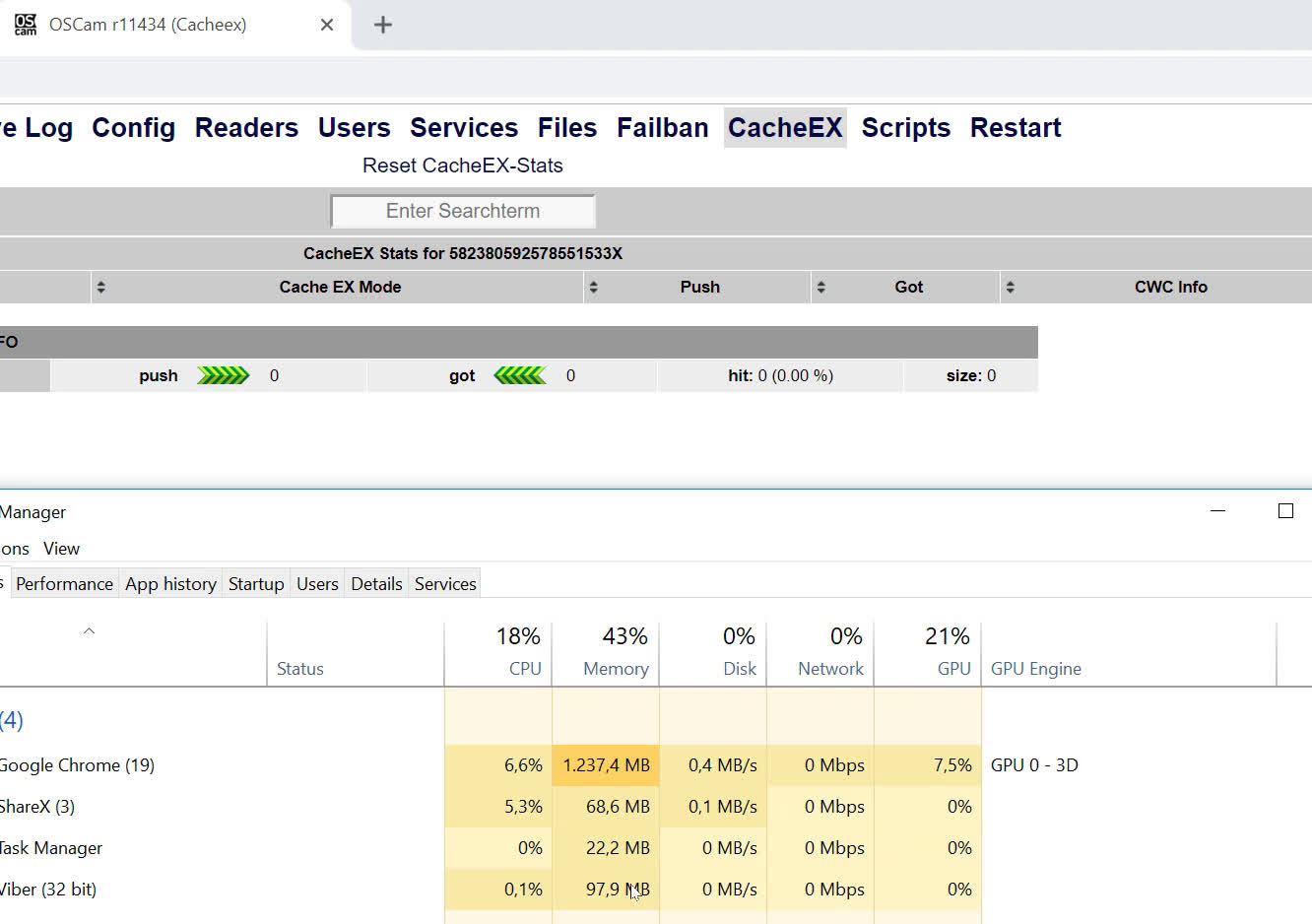The image size is (1312, 924).
Task: Sort processes by Memory column header
Action: pyautogui.click(x=615, y=653)
